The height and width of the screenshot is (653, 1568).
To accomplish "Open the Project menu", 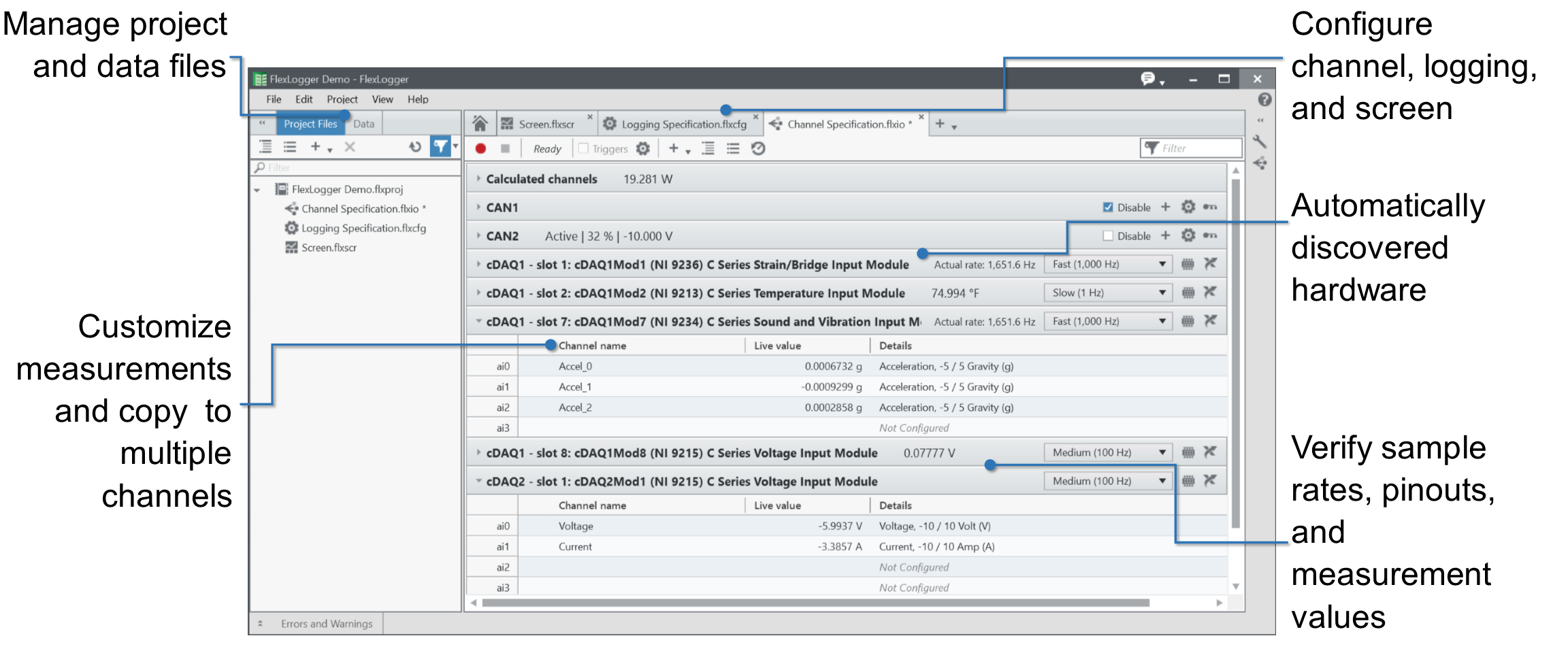I will tap(342, 99).
